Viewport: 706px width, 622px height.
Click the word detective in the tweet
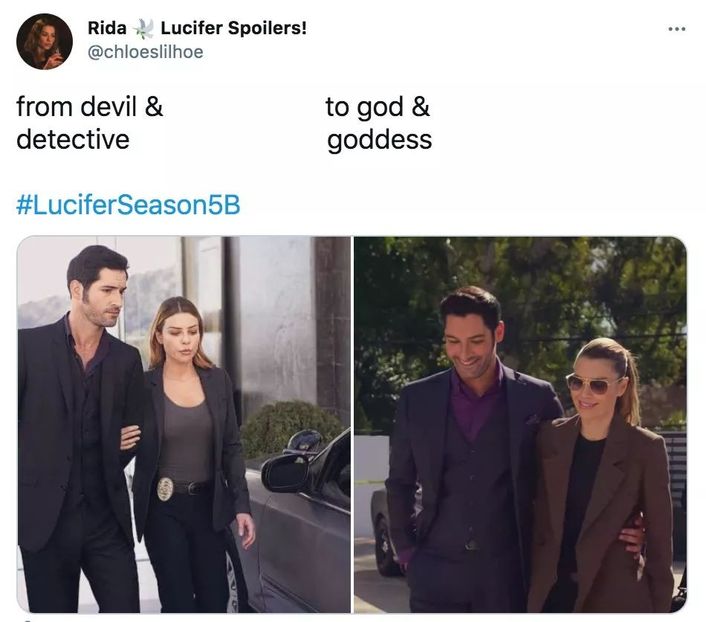(x=73, y=139)
